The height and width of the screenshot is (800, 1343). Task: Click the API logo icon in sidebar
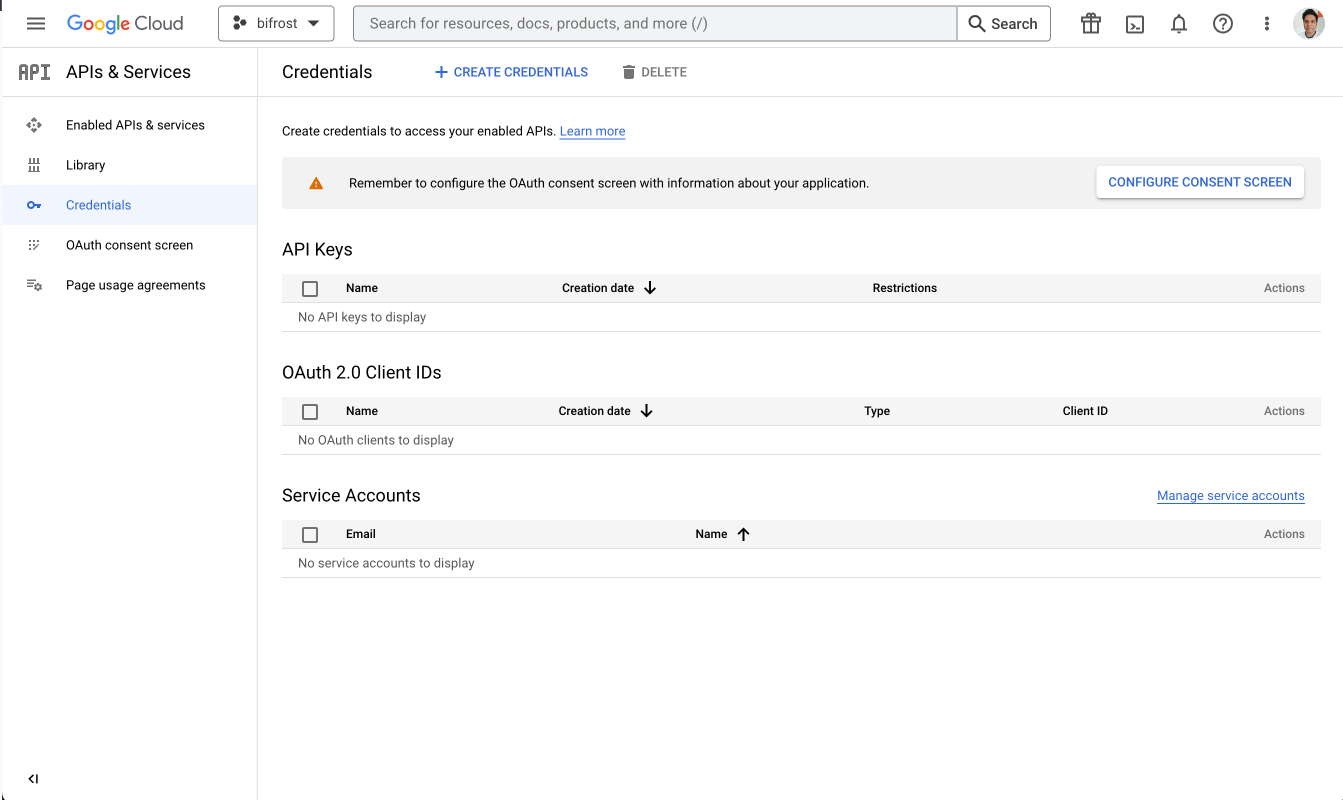coord(34,72)
